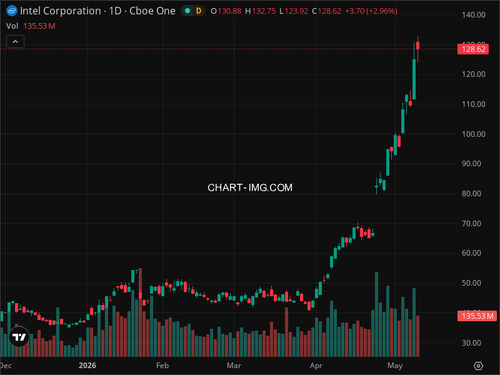The height and width of the screenshot is (375, 500).
Task: Click the volume value 135.53 M in legend
Action: click(x=39, y=26)
